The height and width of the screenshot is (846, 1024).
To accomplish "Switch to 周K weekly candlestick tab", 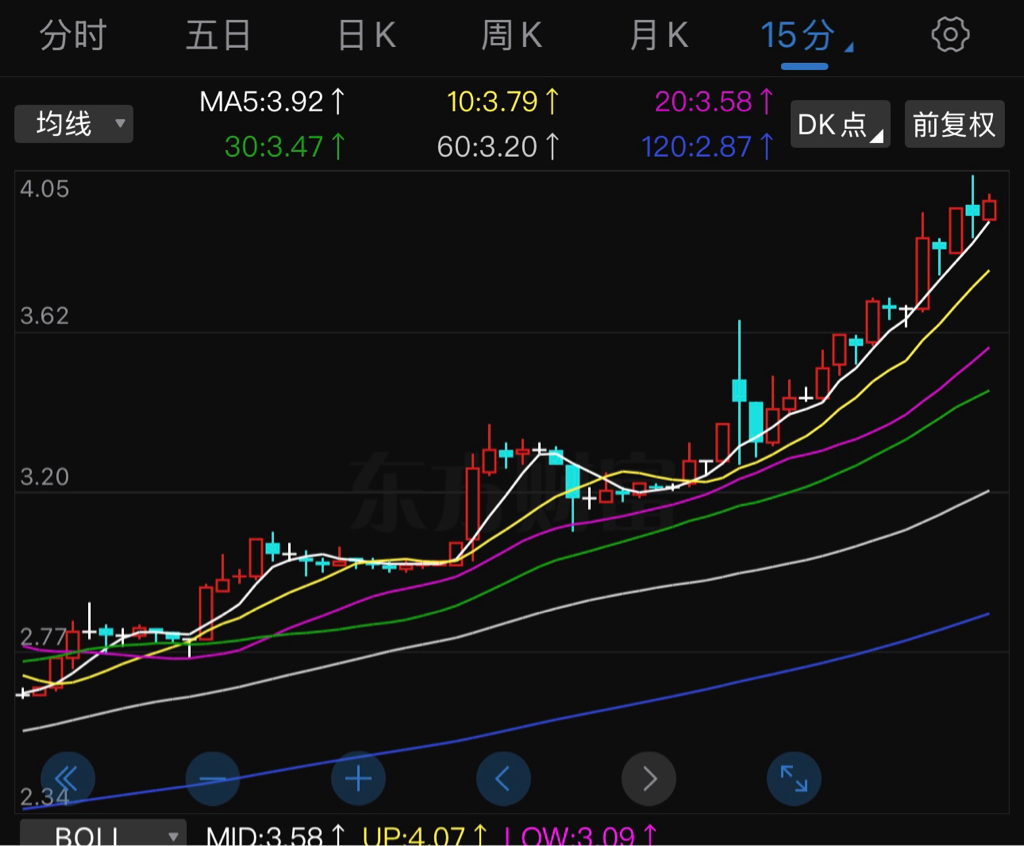I will pos(511,35).
